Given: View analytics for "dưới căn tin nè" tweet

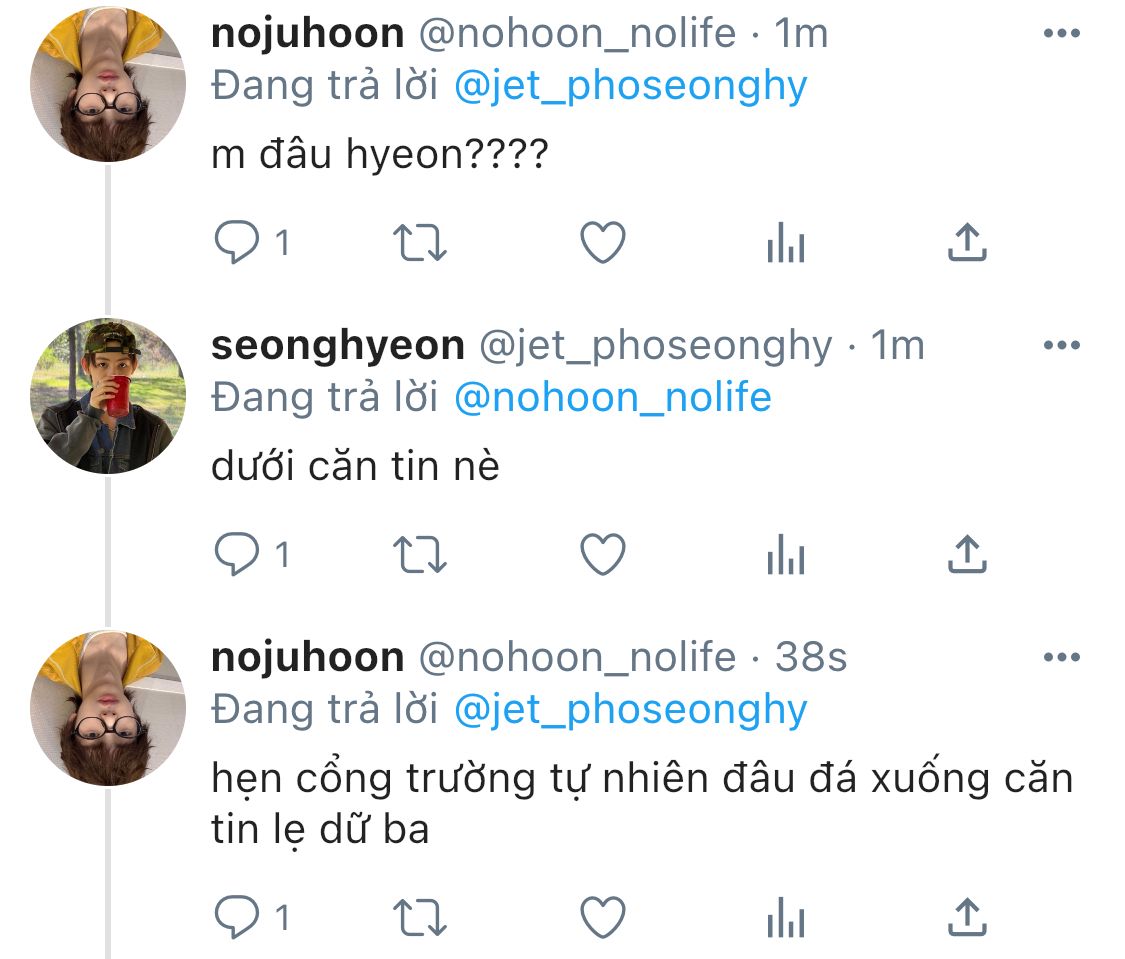Looking at the screenshot, I should (x=785, y=555).
